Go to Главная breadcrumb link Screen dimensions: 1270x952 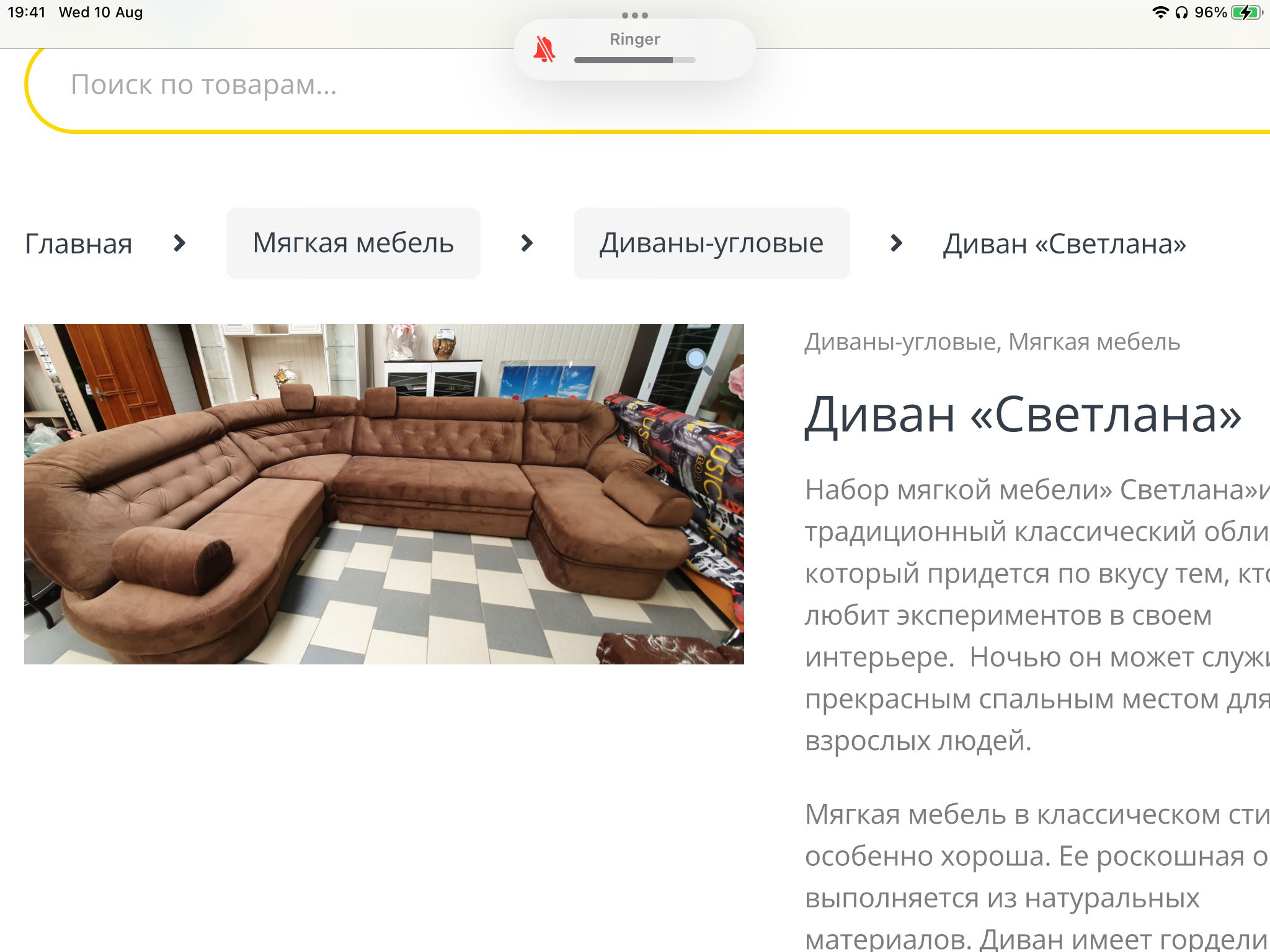click(79, 244)
